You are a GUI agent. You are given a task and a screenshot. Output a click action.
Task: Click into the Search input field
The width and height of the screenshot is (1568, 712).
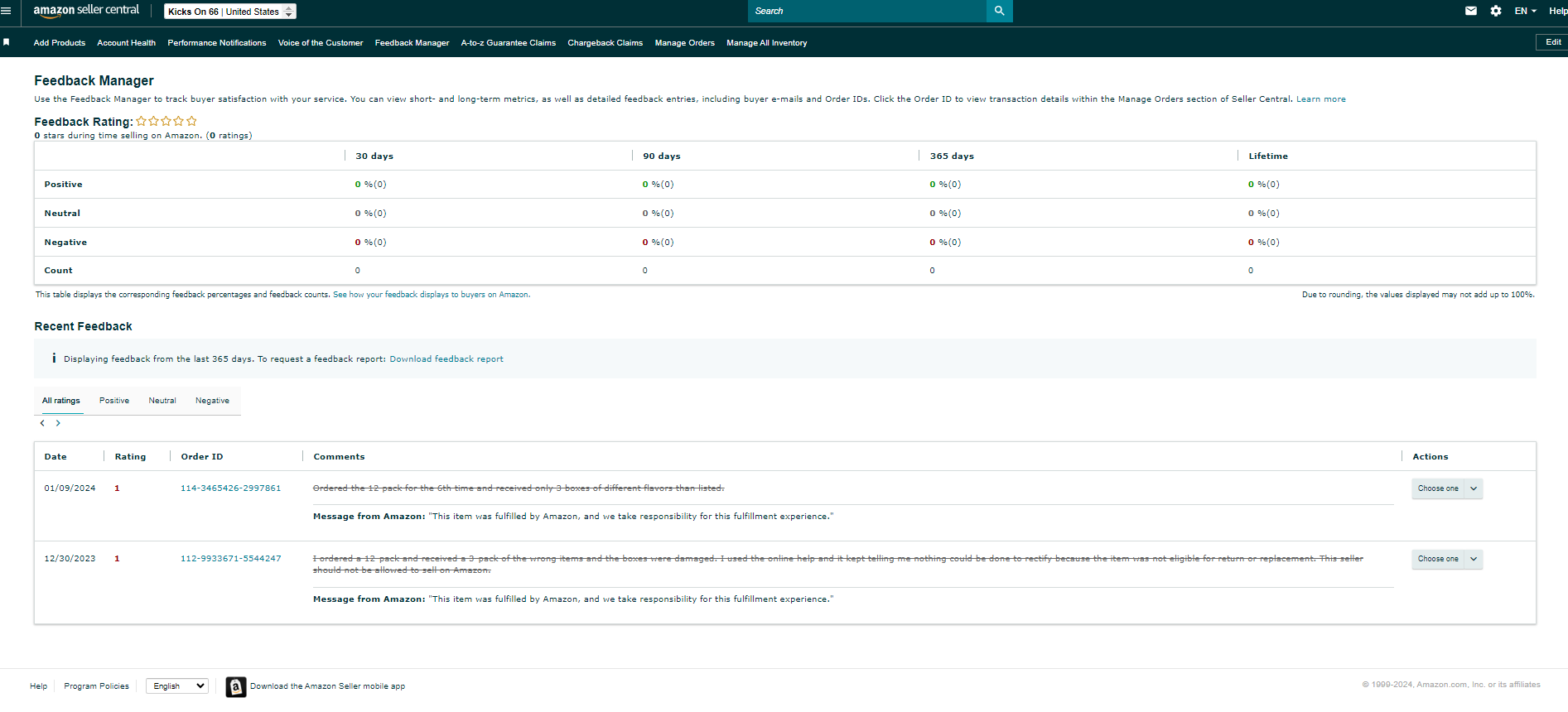(x=867, y=11)
